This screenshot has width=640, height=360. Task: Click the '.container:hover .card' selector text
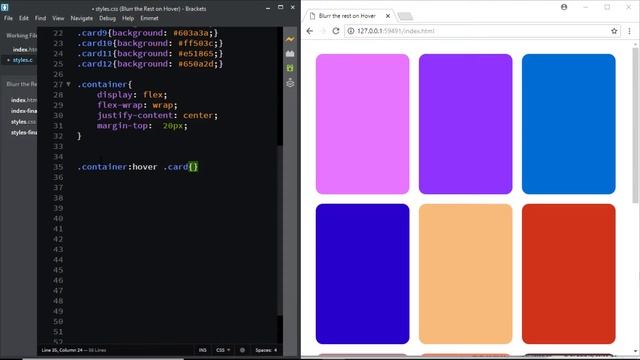[x=132, y=167]
